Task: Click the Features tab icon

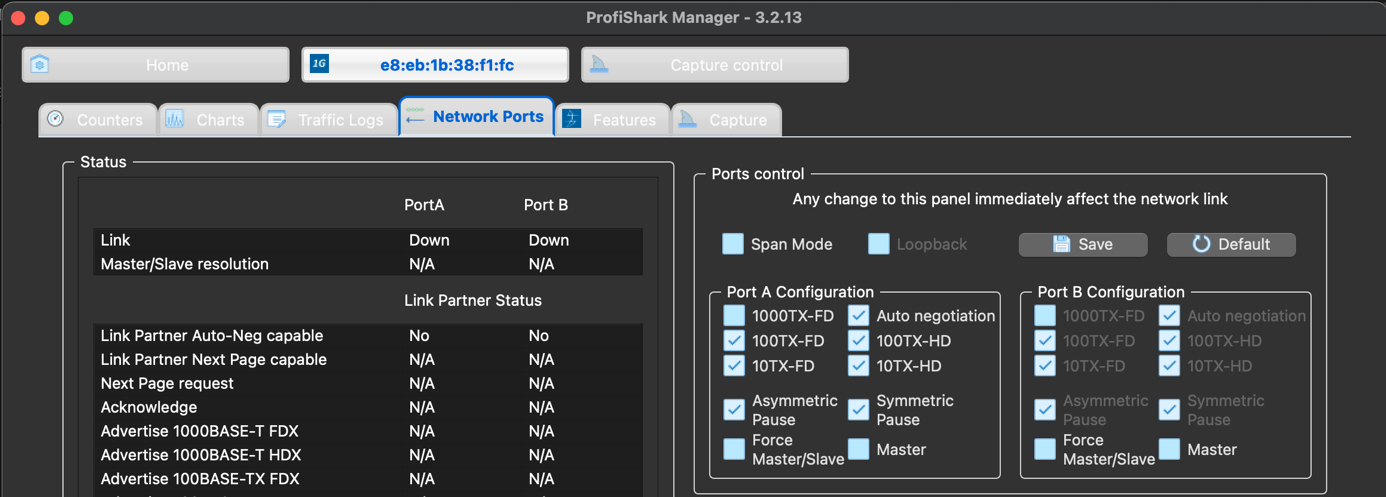Action: point(572,119)
